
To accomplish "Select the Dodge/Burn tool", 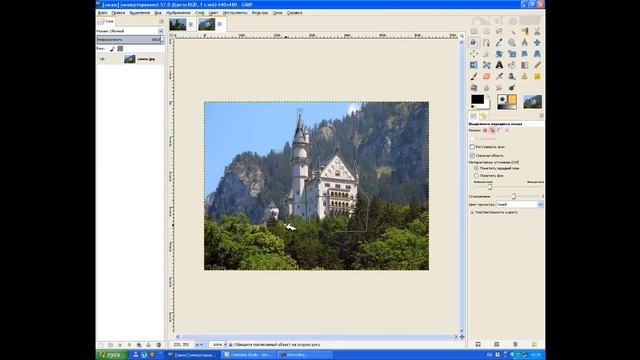I will (x=512, y=87).
